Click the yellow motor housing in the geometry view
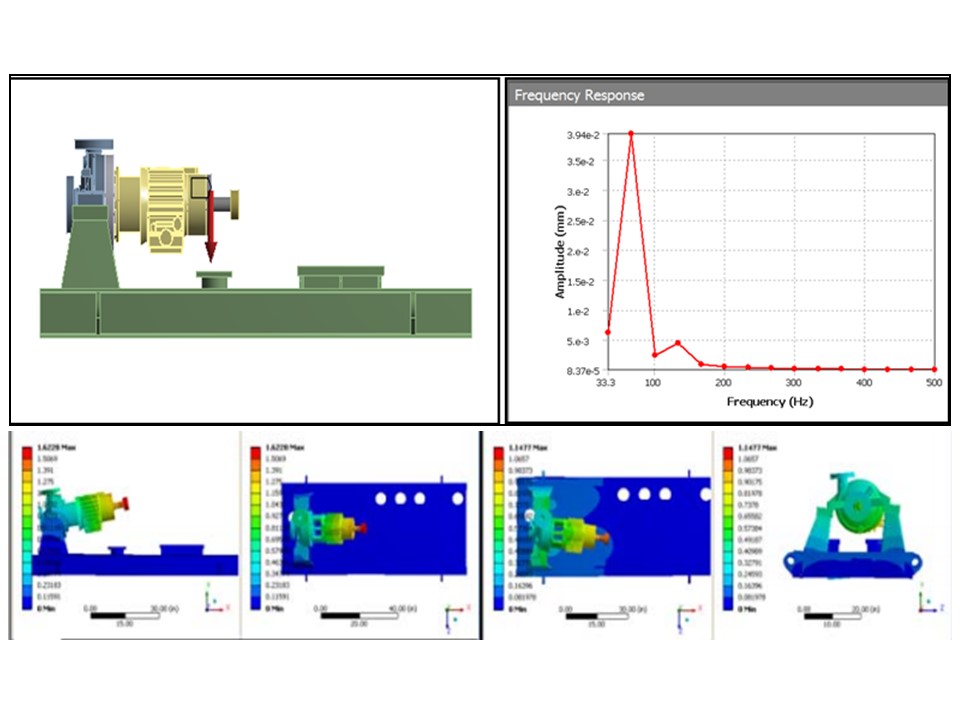The width and height of the screenshot is (960, 720). [160, 207]
